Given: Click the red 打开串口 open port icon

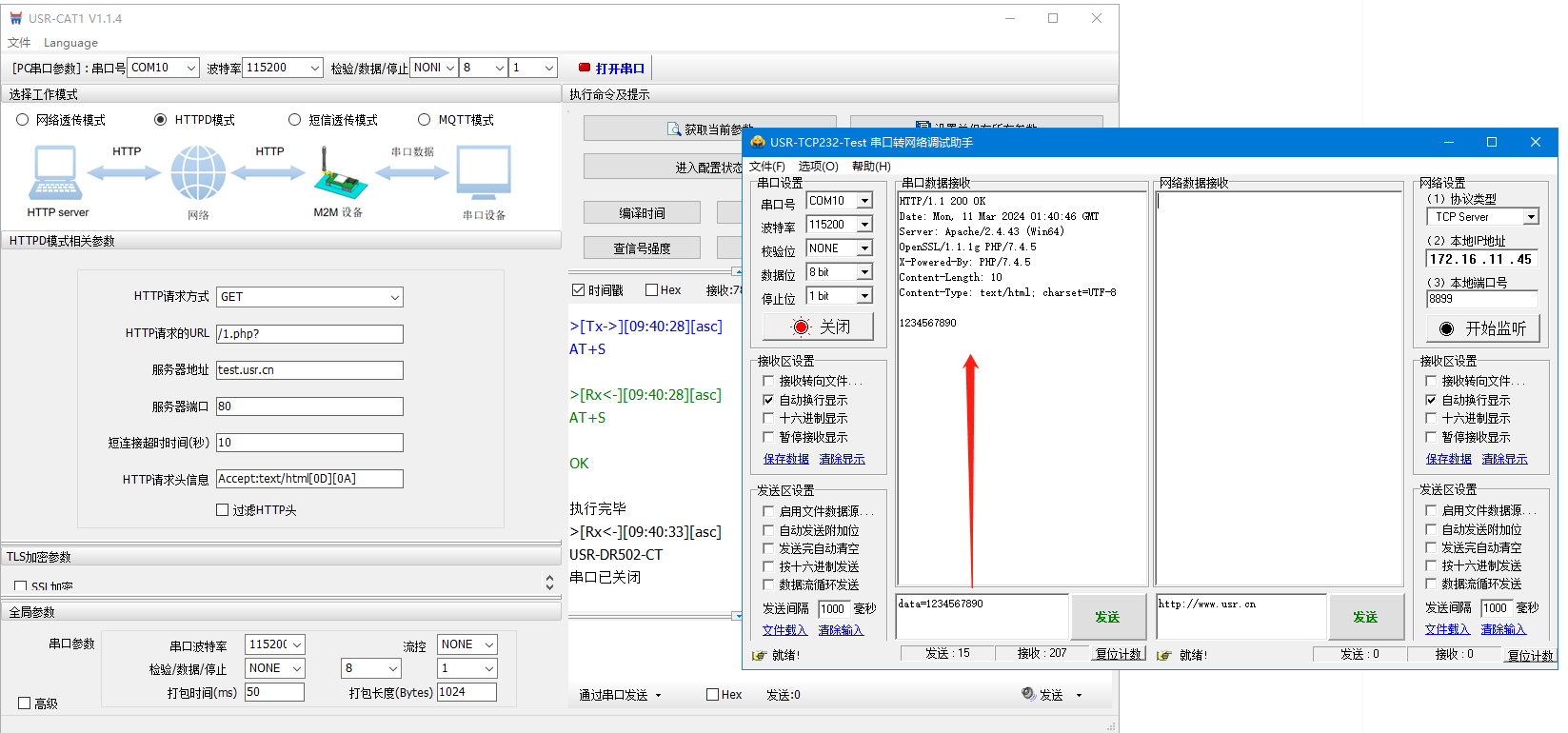Looking at the screenshot, I should point(585,68).
